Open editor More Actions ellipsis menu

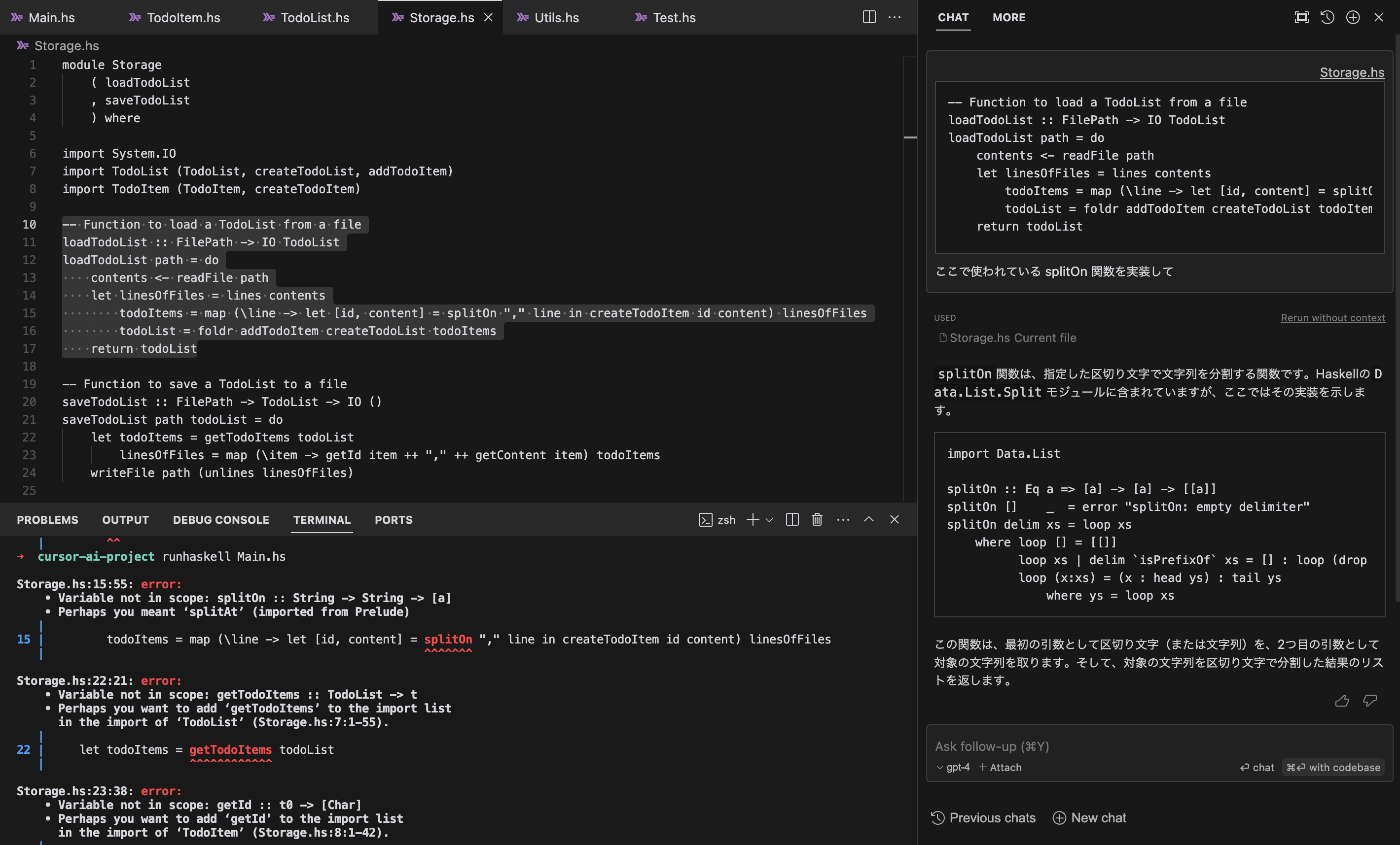(894, 17)
